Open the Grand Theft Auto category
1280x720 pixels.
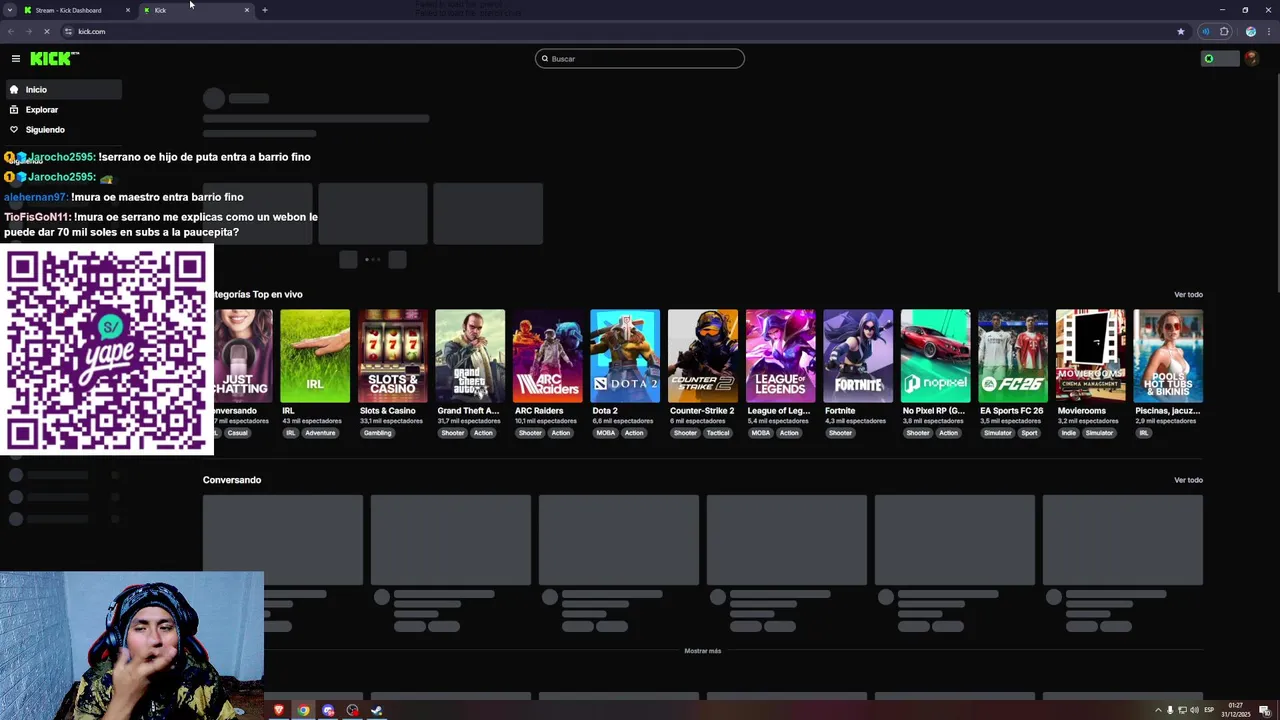click(470, 356)
